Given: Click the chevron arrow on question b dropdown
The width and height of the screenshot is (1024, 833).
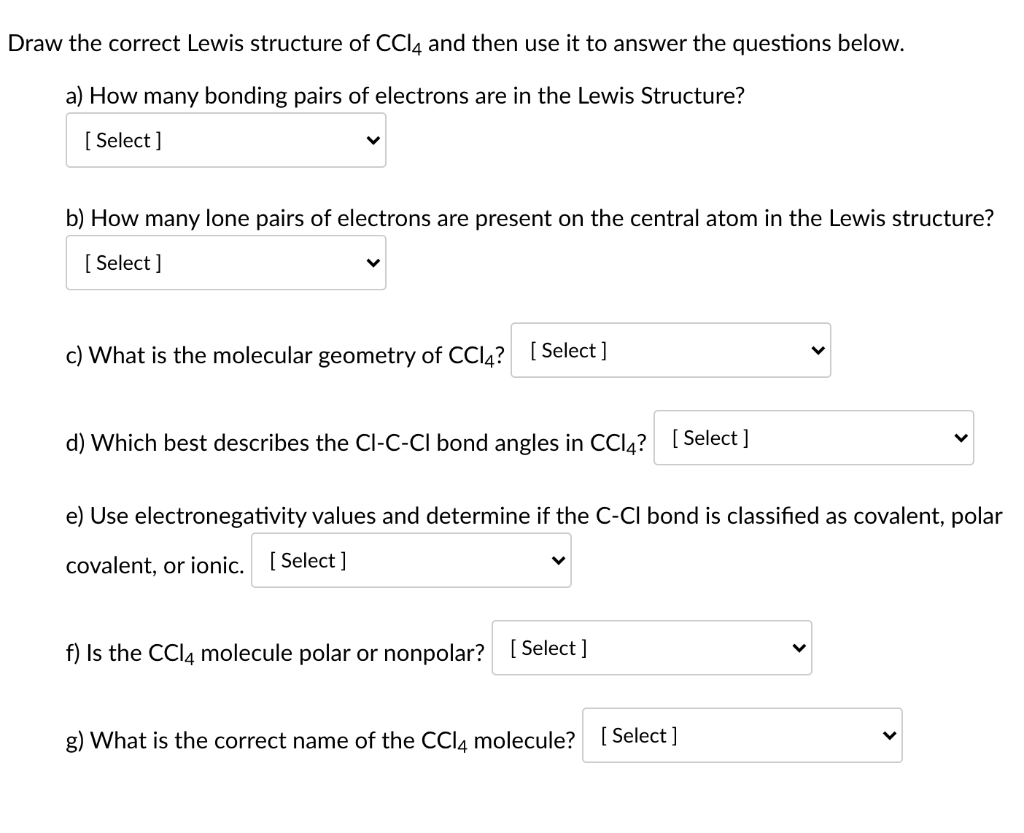Looking at the screenshot, I should pos(374,262).
